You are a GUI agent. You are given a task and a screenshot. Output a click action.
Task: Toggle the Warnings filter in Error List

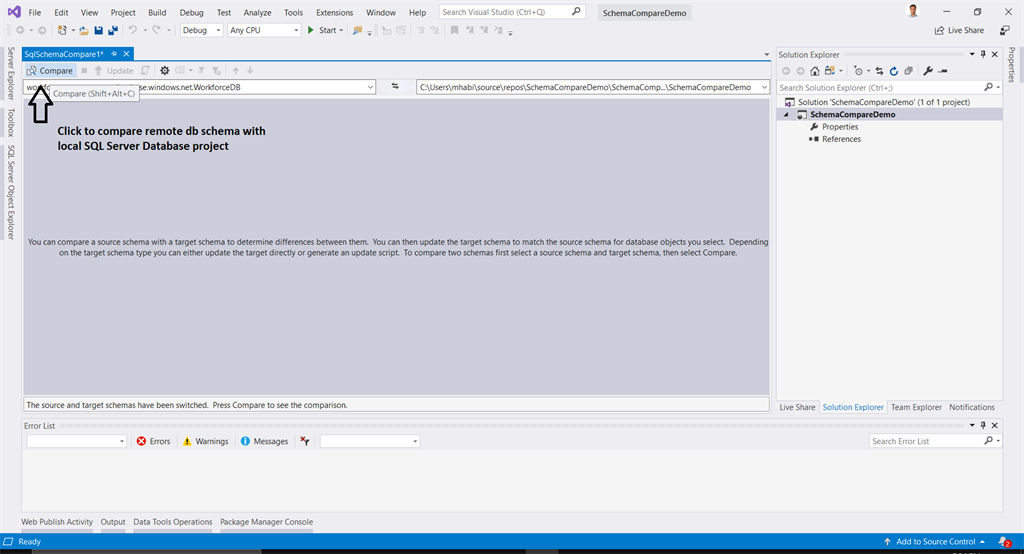(x=206, y=441)
